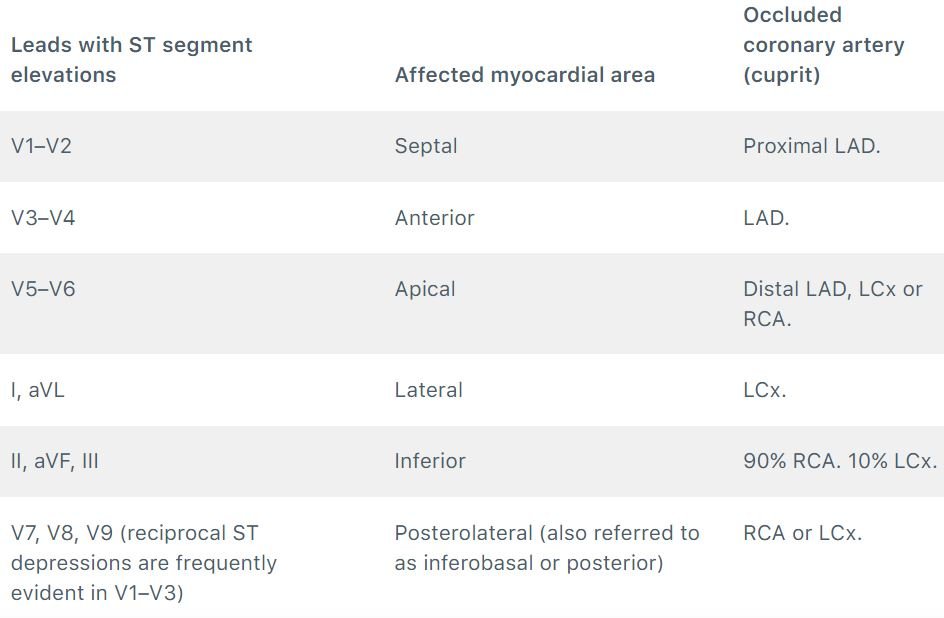Click the 'LAD.' cell in Anterior row
Screen dimensions: 944x618
[x=766, y=217]
